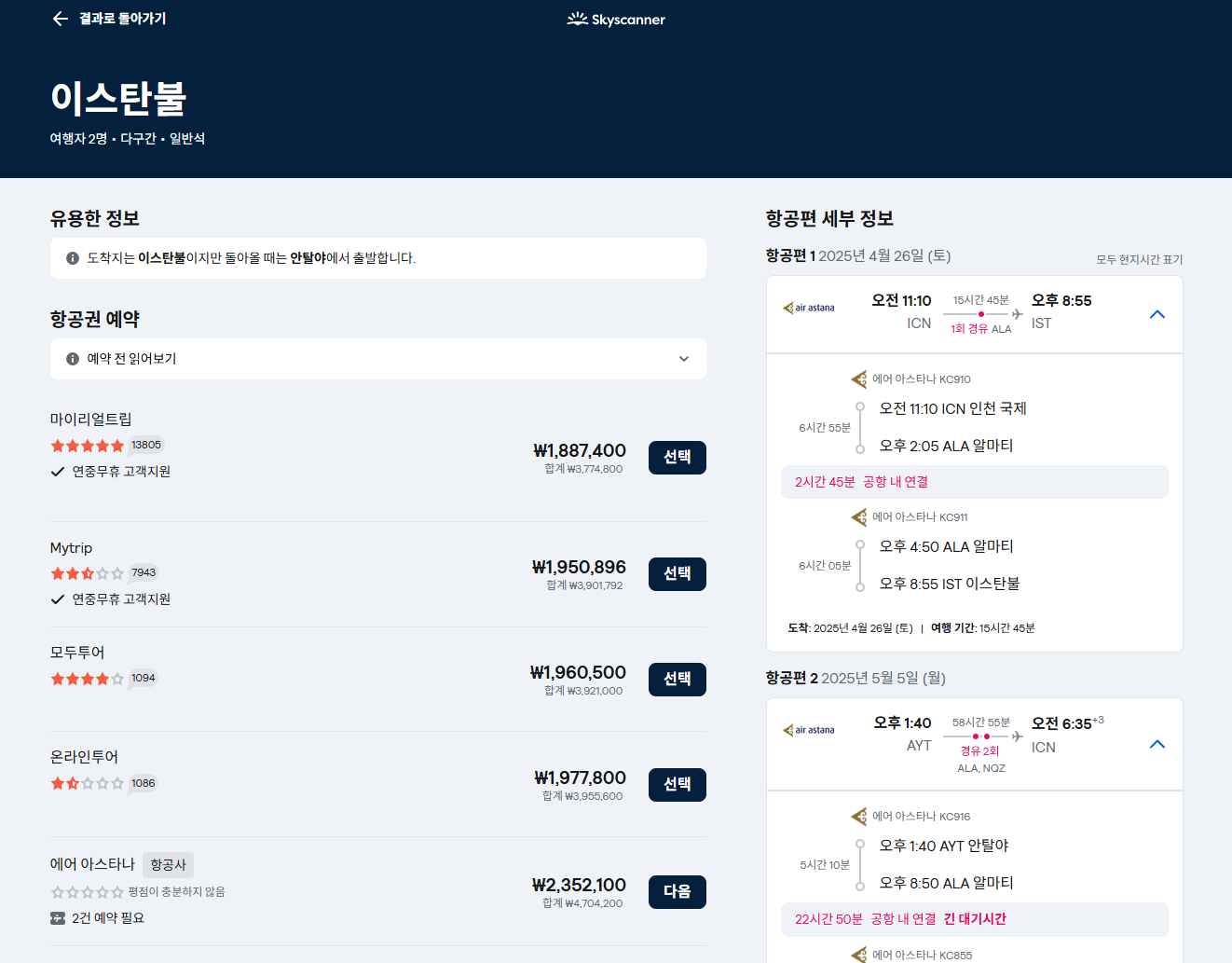Image resolution: width=1232 pixels, height=963 pixels.
Task: Click 합계 ₩4,704,200 total price text
Action: coord(582,903)
